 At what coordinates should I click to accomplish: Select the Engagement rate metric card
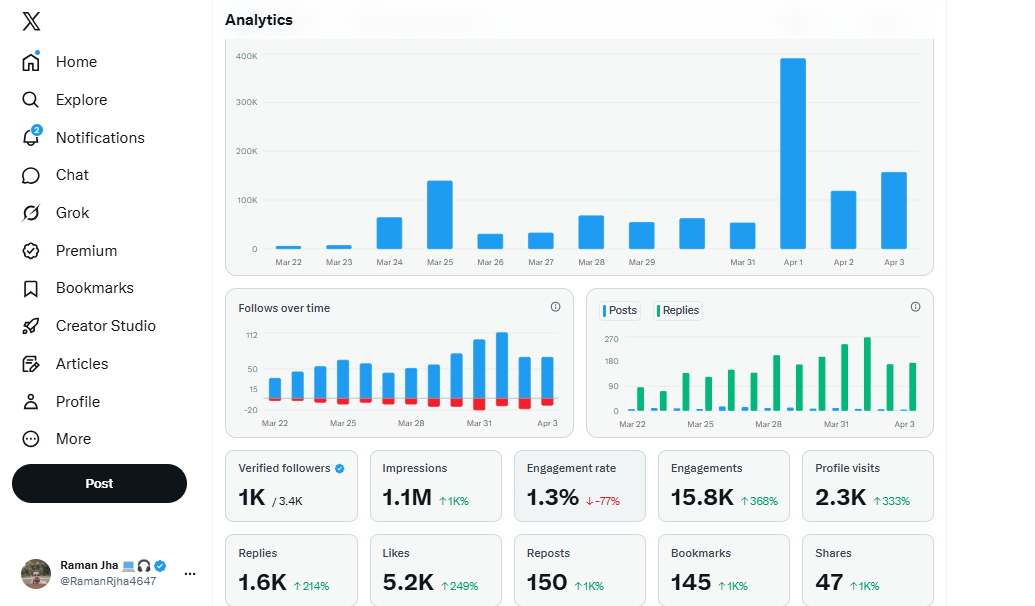pos(580,486)
